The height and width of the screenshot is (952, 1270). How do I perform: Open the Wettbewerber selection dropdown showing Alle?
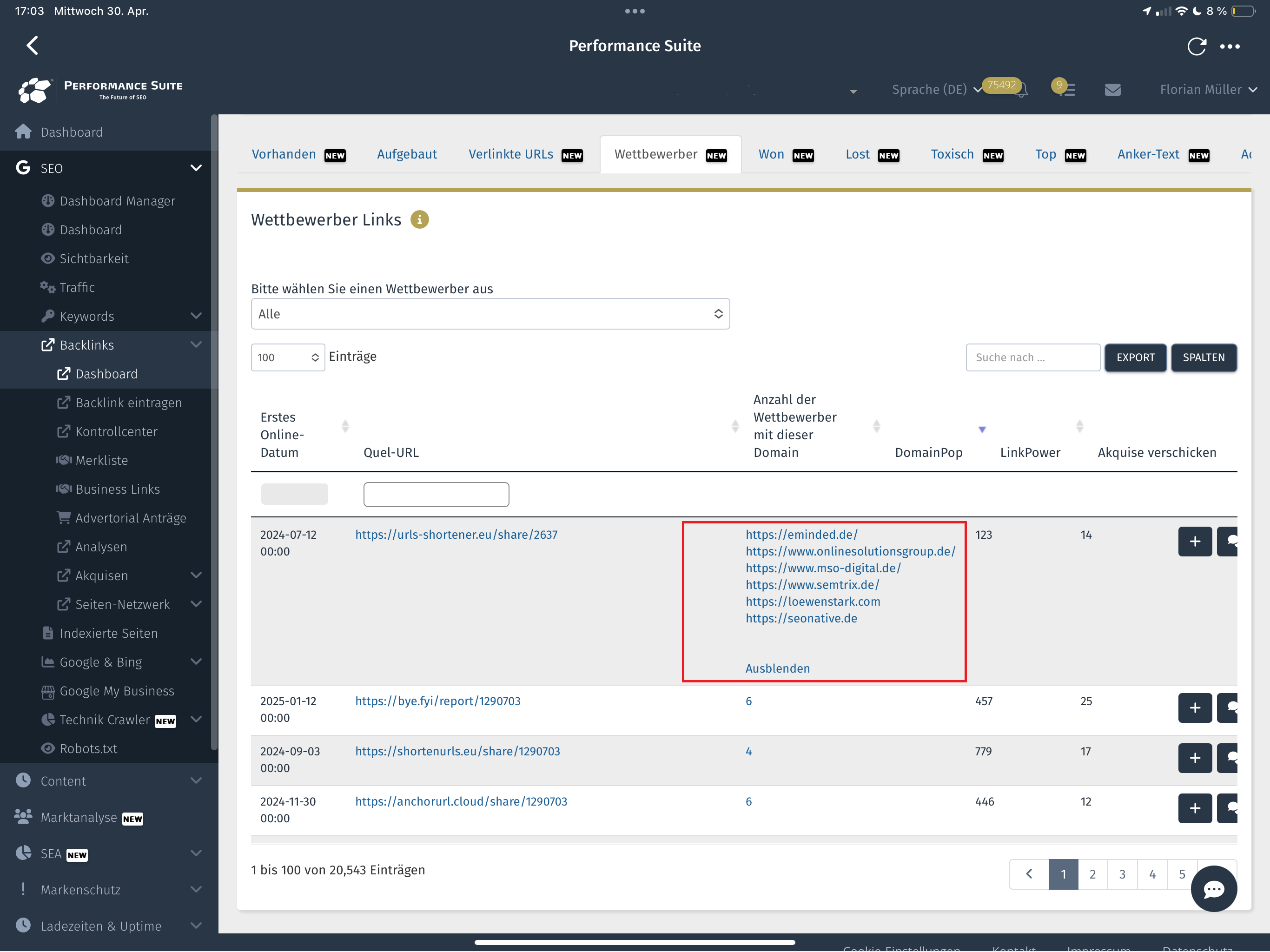pyautogui.click(x=490, y=313)
